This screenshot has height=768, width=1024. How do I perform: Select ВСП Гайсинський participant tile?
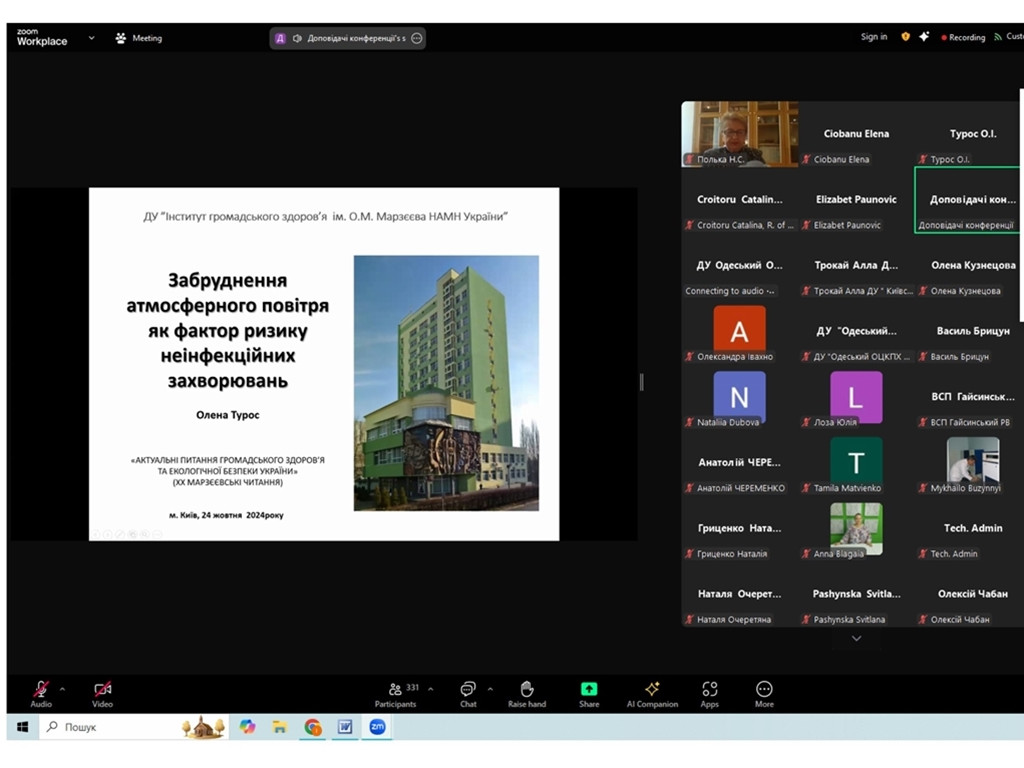[x=972, y=398]
